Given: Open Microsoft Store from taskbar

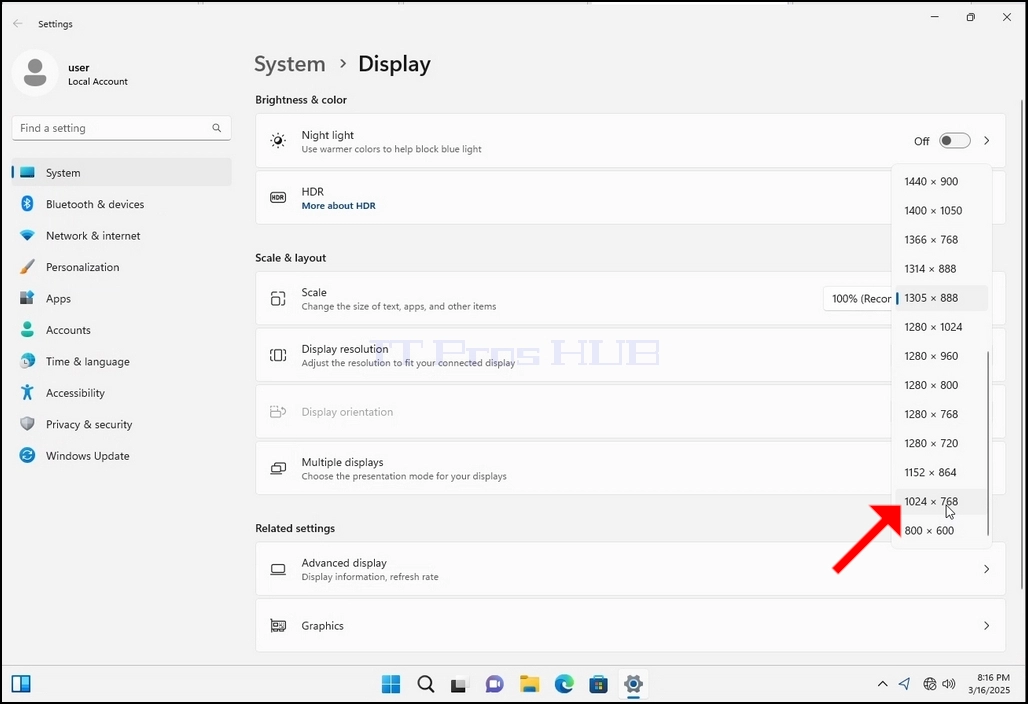Looking at the screenshot, I should (599, 684).
